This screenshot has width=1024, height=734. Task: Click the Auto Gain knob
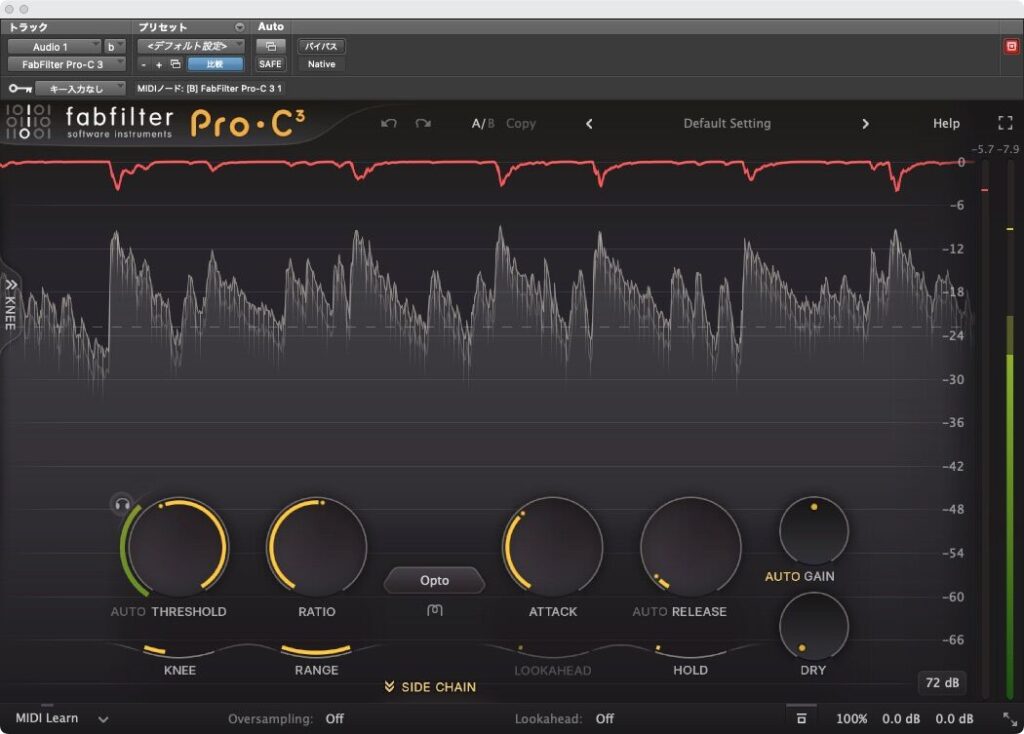[x=814, y=530]
